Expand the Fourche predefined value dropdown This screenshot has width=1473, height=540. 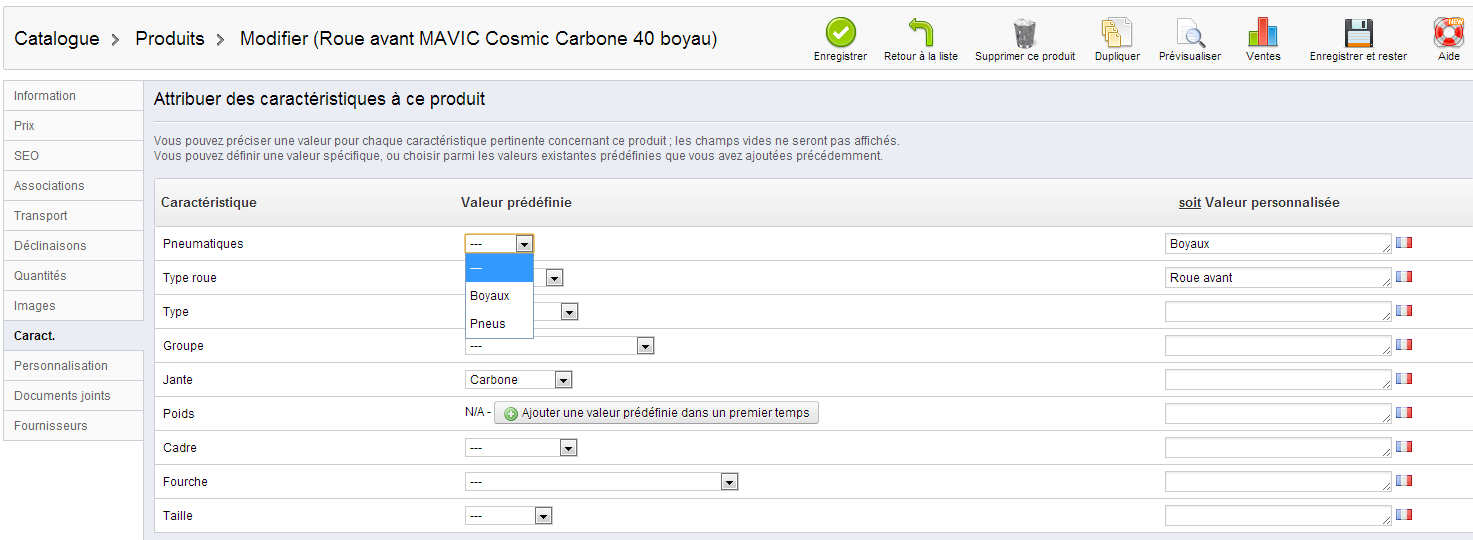click(x=601, y=482)
